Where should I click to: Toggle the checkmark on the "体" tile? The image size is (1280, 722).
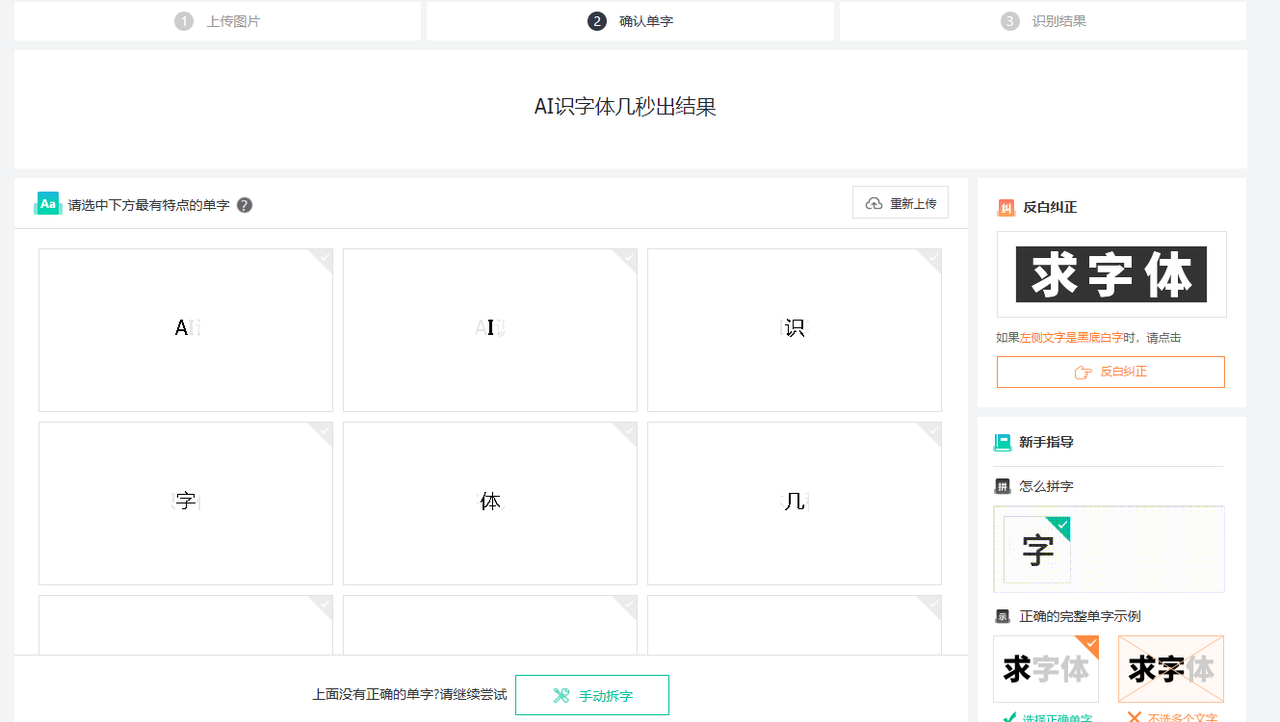[x=626, y=433]
